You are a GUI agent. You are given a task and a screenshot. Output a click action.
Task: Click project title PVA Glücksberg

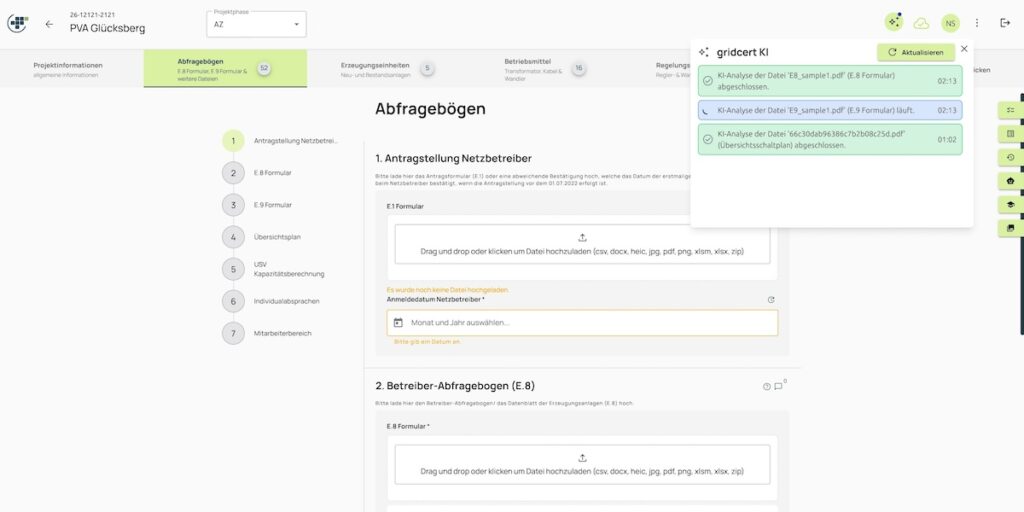coord(108,29)
